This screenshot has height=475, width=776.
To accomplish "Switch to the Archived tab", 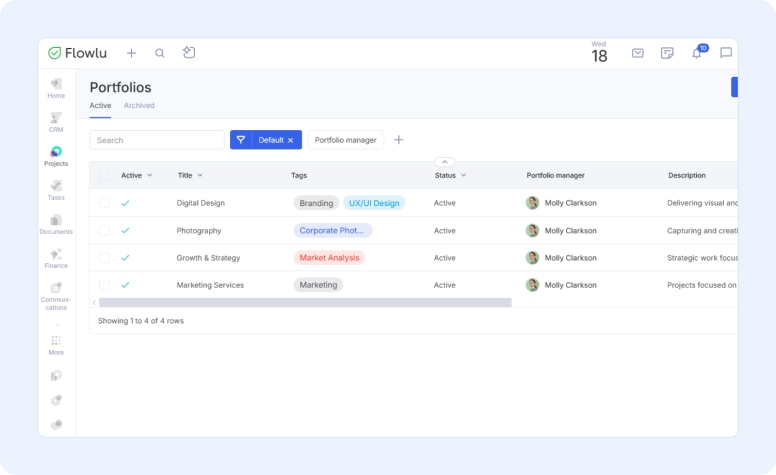I will 139,105.
